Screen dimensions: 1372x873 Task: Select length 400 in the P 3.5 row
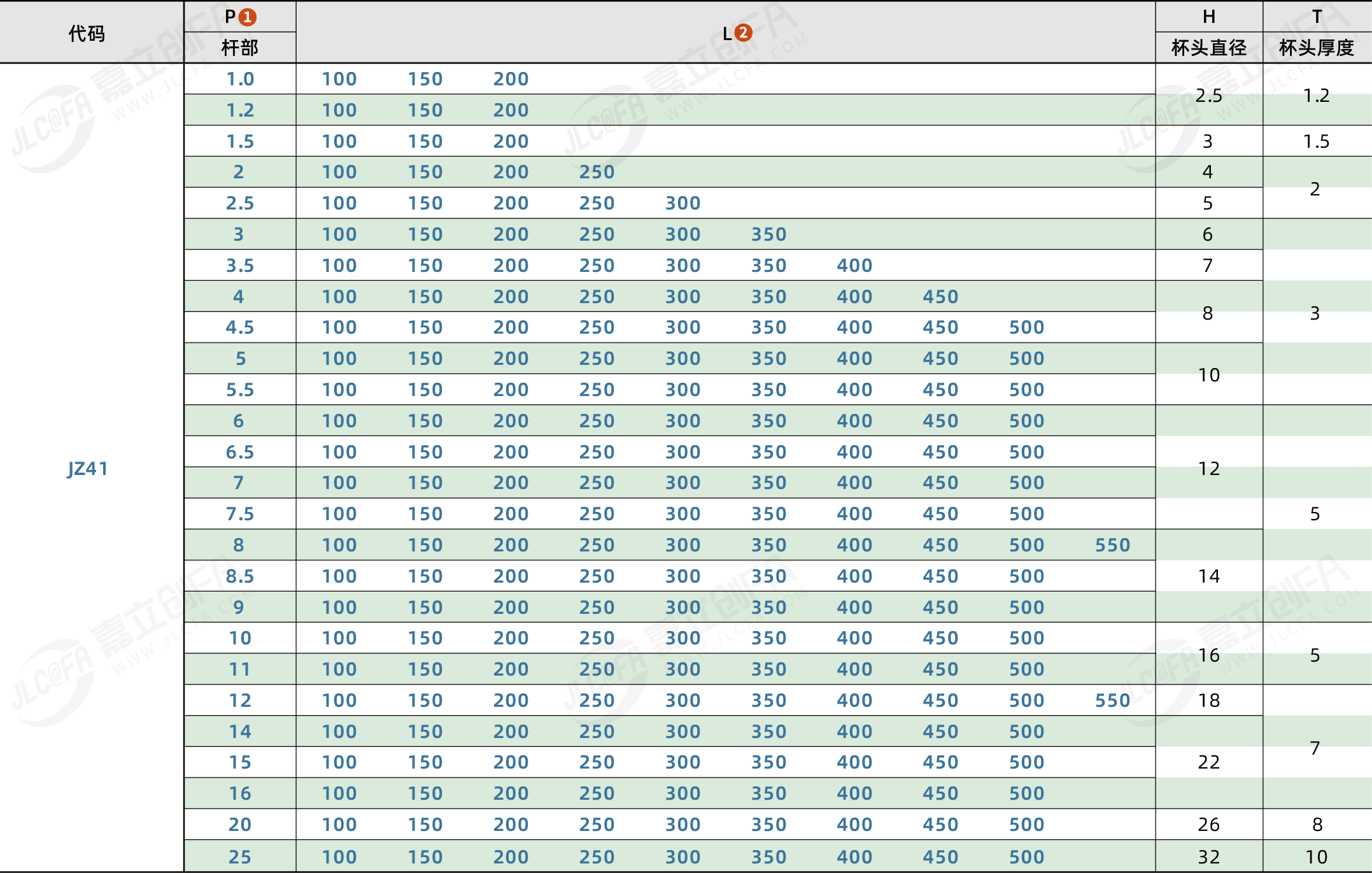(x=854, y=266)
